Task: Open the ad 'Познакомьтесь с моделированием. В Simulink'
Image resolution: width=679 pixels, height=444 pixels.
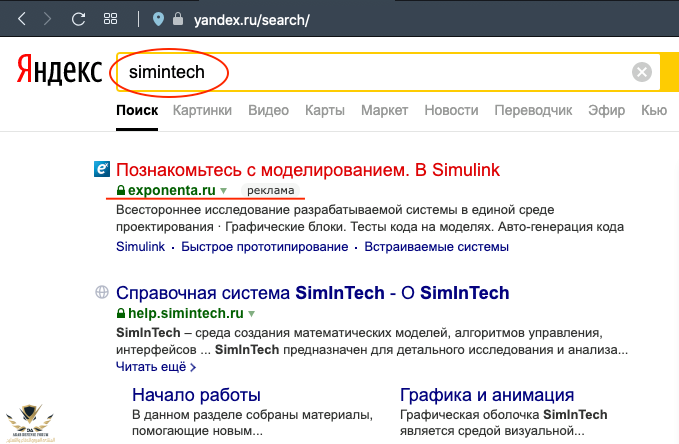Action: click(308, 170)
